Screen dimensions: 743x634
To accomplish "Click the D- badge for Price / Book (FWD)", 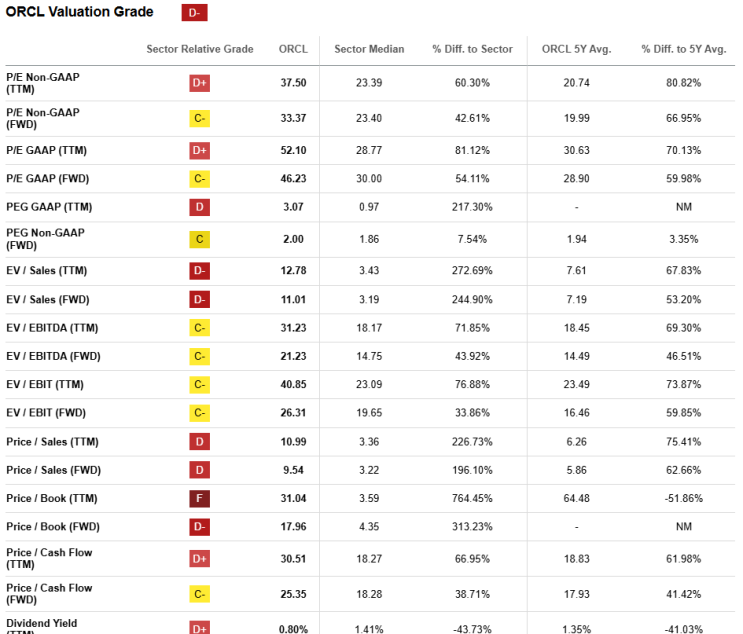I will pyautogui.click(x=199, y=526).
